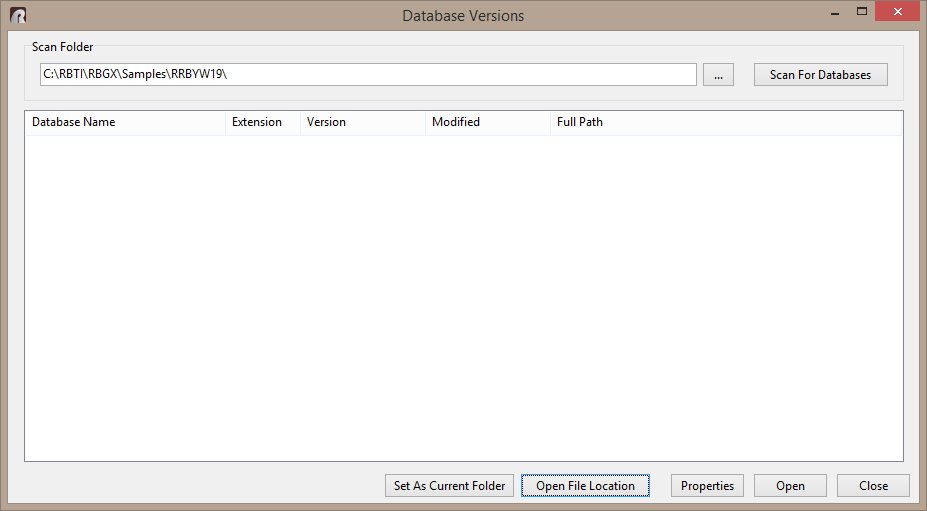This screenshot has height=511, width=927.
Task: Click the Open File Location button
Action: click(x=585, y=486)
